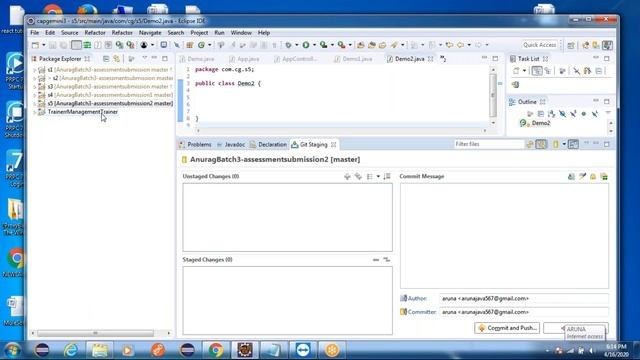Click the New Java Class green icon

[x=201, y=45]
